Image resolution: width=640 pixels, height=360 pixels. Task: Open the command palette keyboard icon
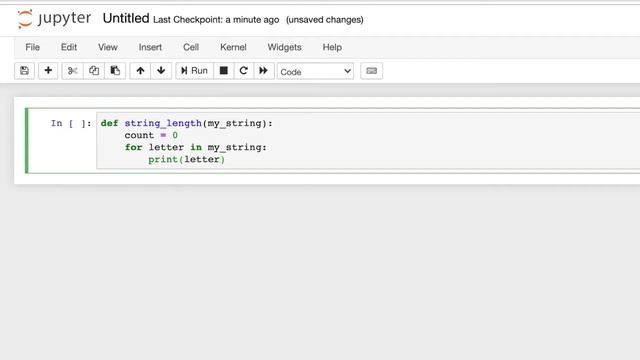click(x=371, y=71)
